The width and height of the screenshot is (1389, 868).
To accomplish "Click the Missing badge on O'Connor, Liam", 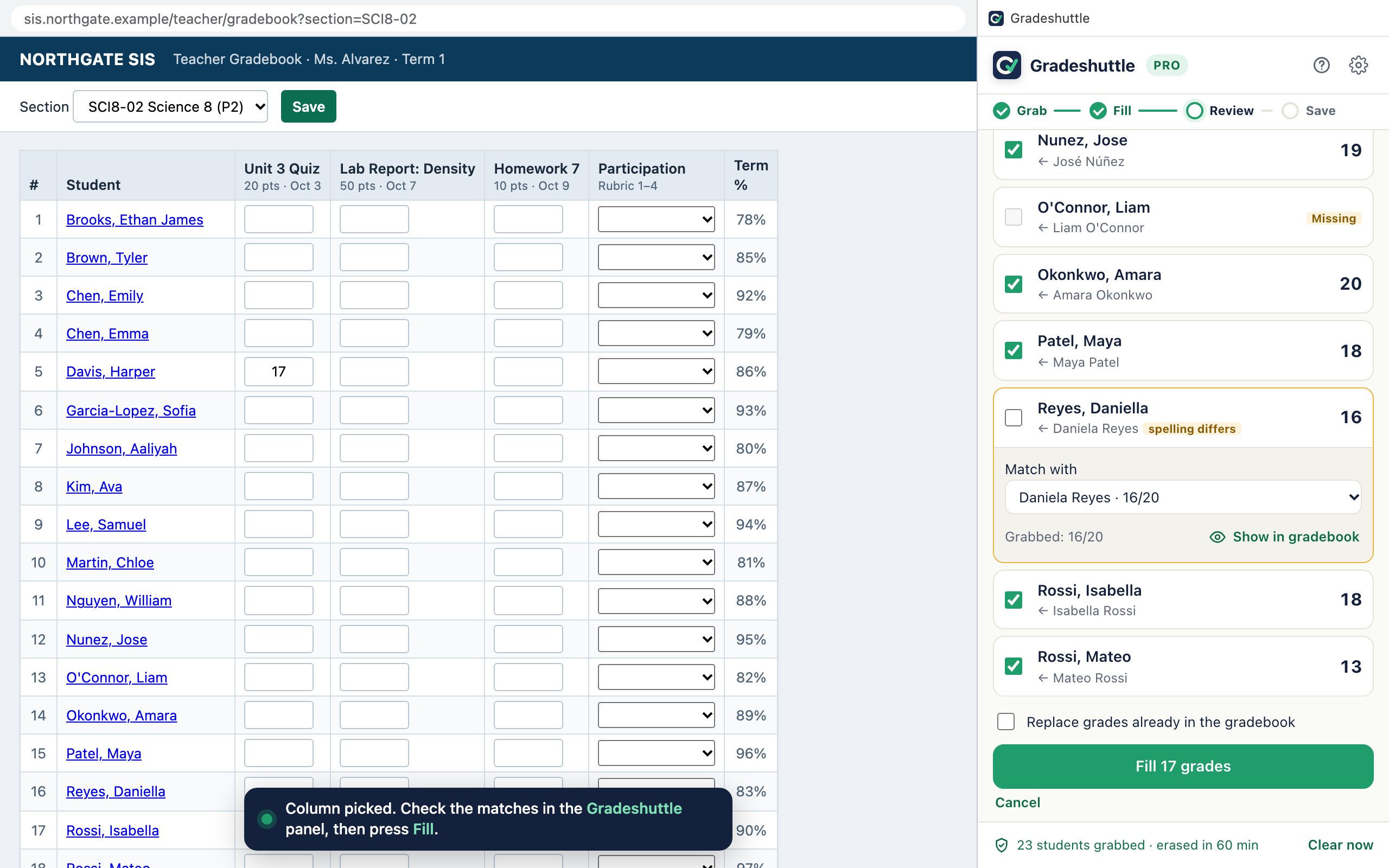I will click(1333, 218).
